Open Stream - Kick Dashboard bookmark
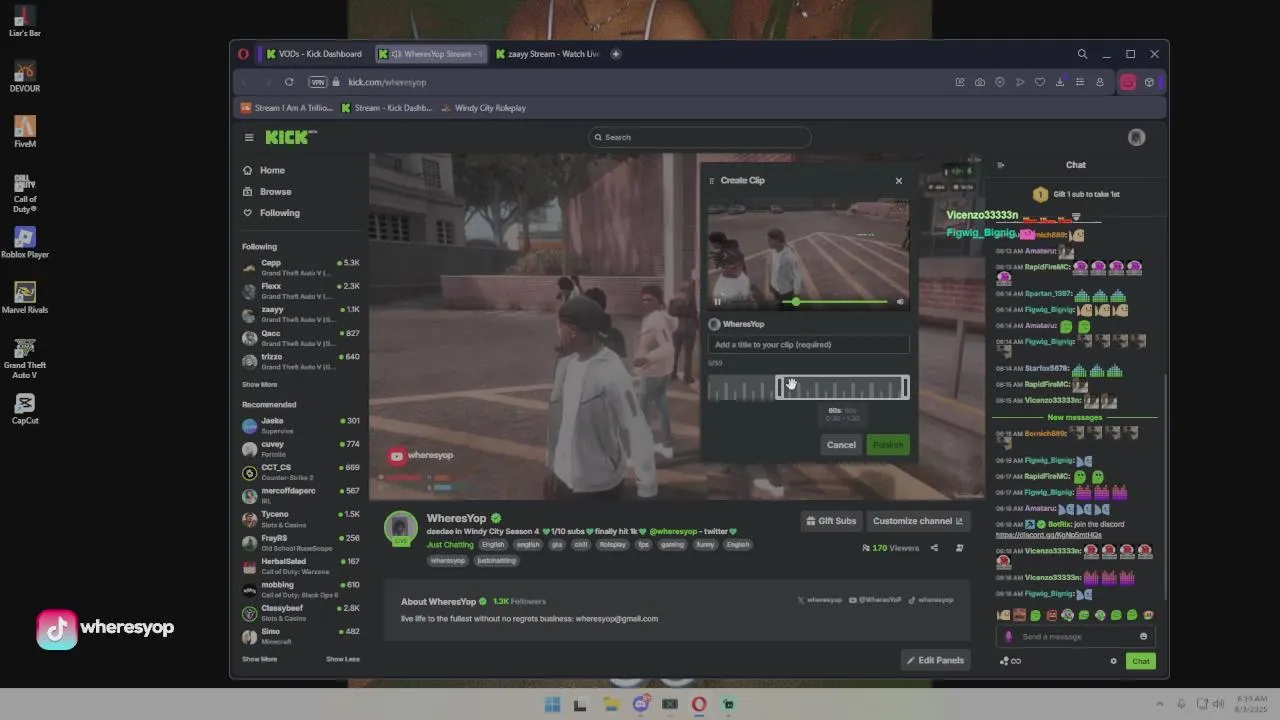1280x720 pixels. click(387, 108)
